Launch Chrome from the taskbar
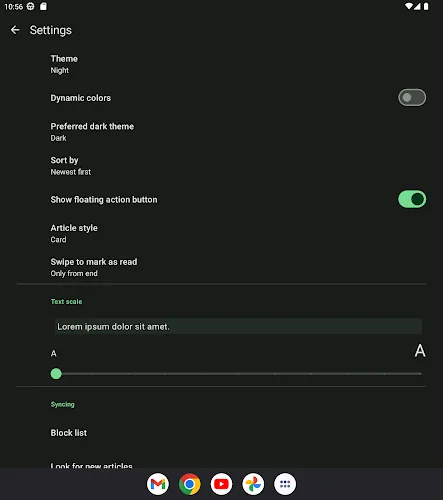This screenshot has height=500, width=443. click(190, 484)
